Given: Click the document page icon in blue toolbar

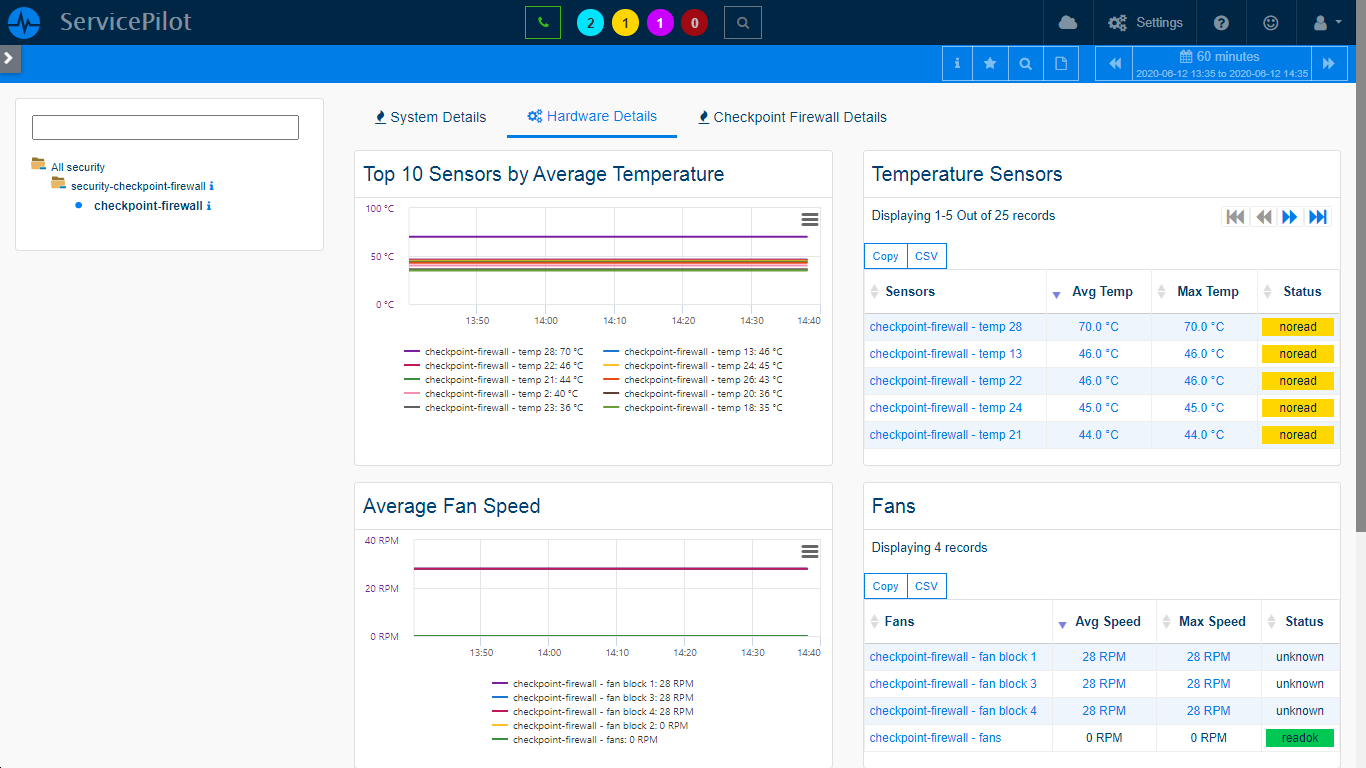Looking at the screenshot, I should (1060, 64).
